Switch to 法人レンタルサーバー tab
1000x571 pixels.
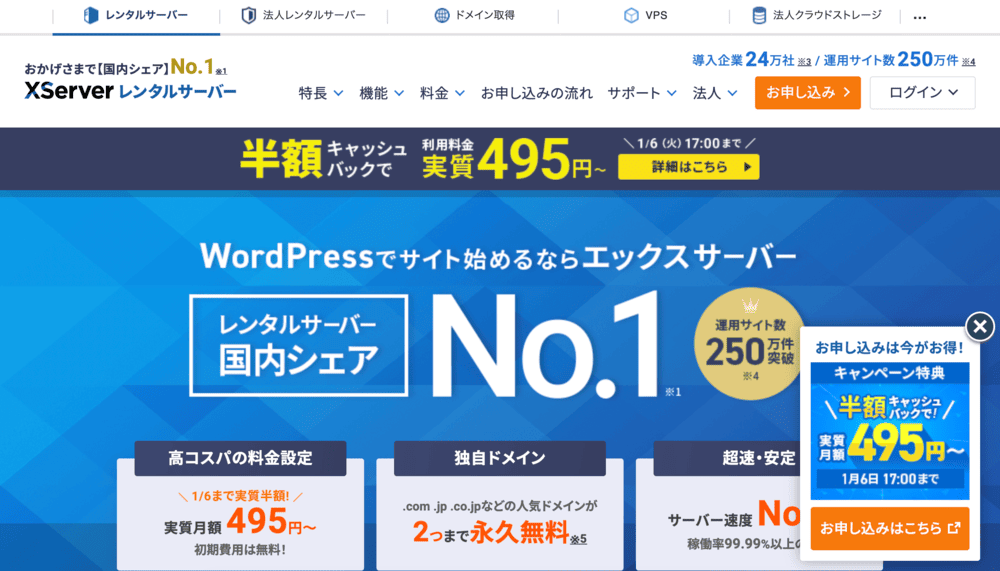tap(304, 16)
